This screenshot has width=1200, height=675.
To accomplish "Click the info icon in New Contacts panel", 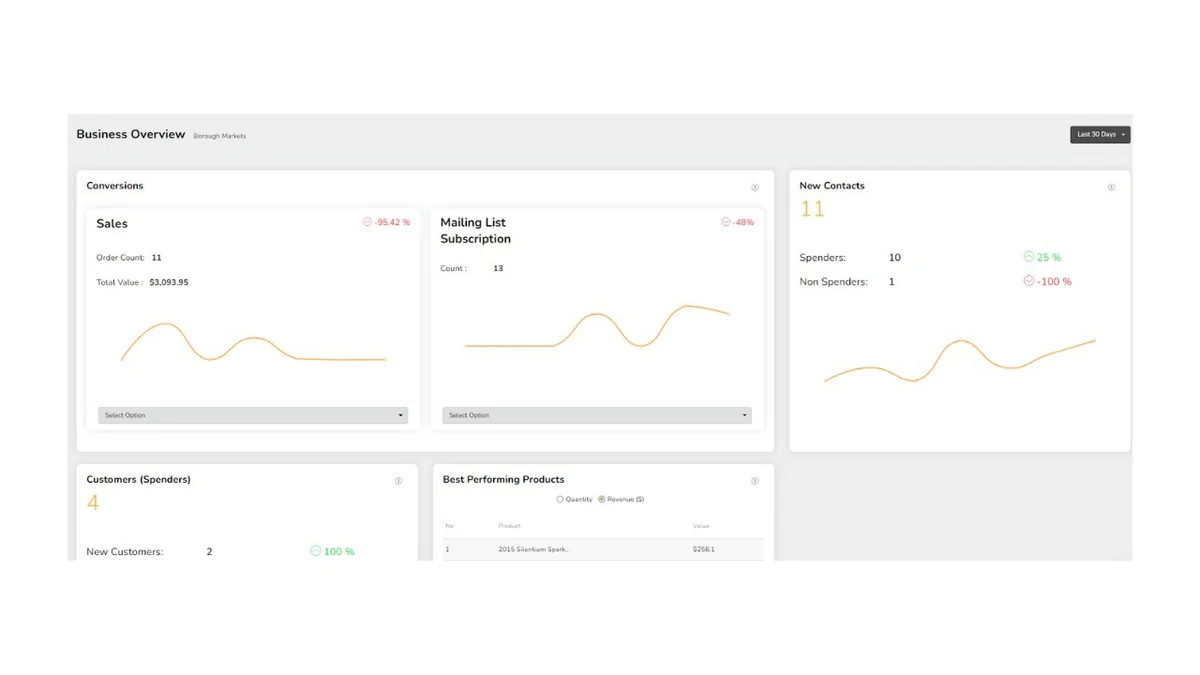I will point(1111,187).
